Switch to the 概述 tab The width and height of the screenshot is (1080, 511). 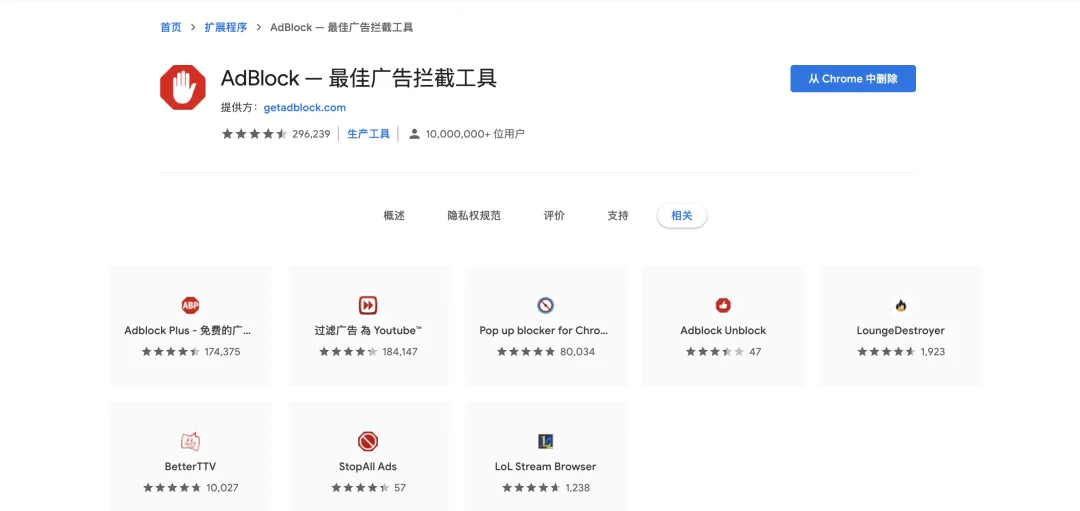pyautogui.click(x=394, y=216)
